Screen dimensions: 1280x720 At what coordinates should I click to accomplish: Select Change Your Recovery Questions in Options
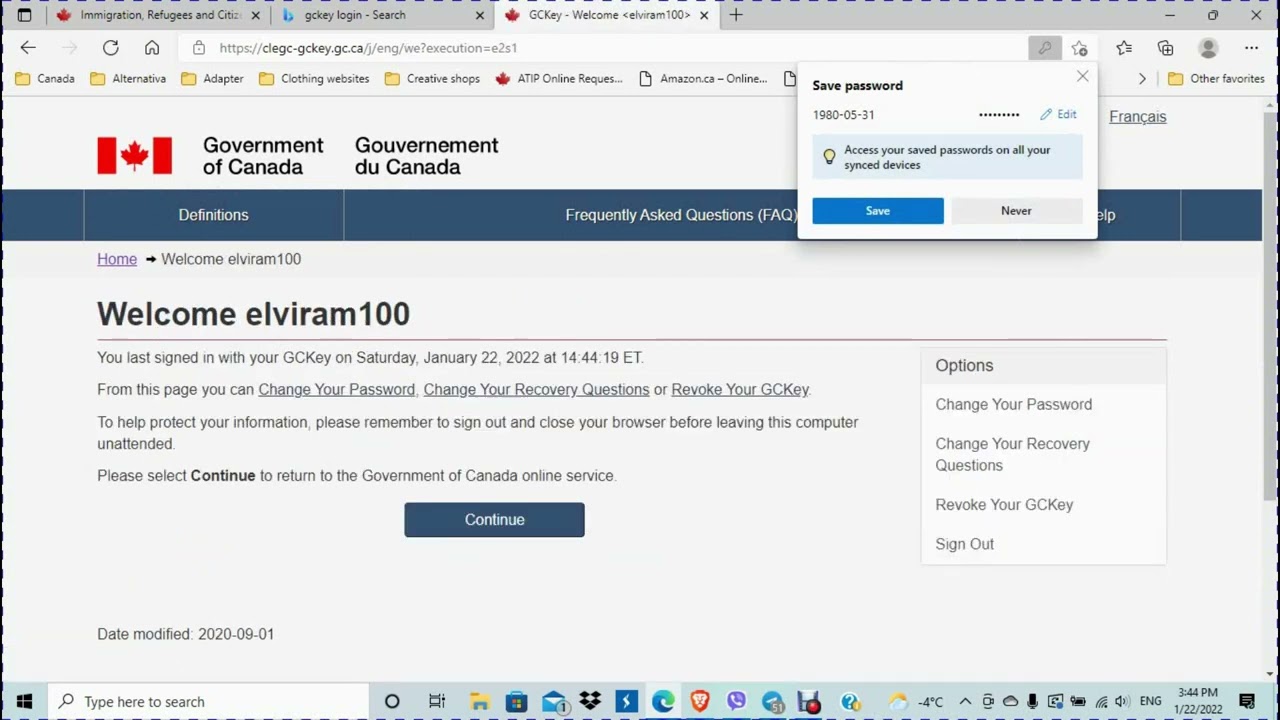(1012, 454)
